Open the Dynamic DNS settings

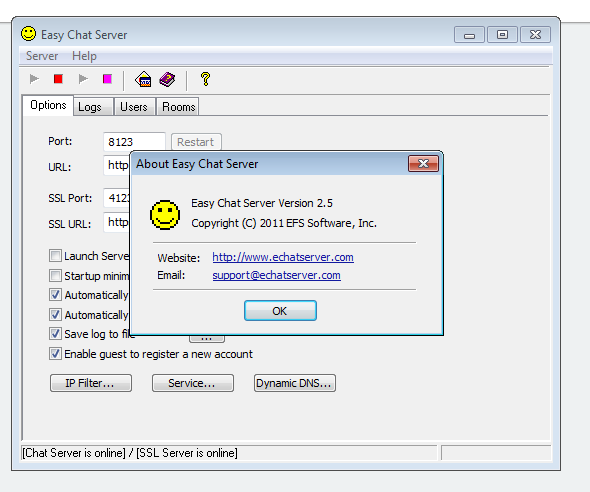tap(295, 383)
